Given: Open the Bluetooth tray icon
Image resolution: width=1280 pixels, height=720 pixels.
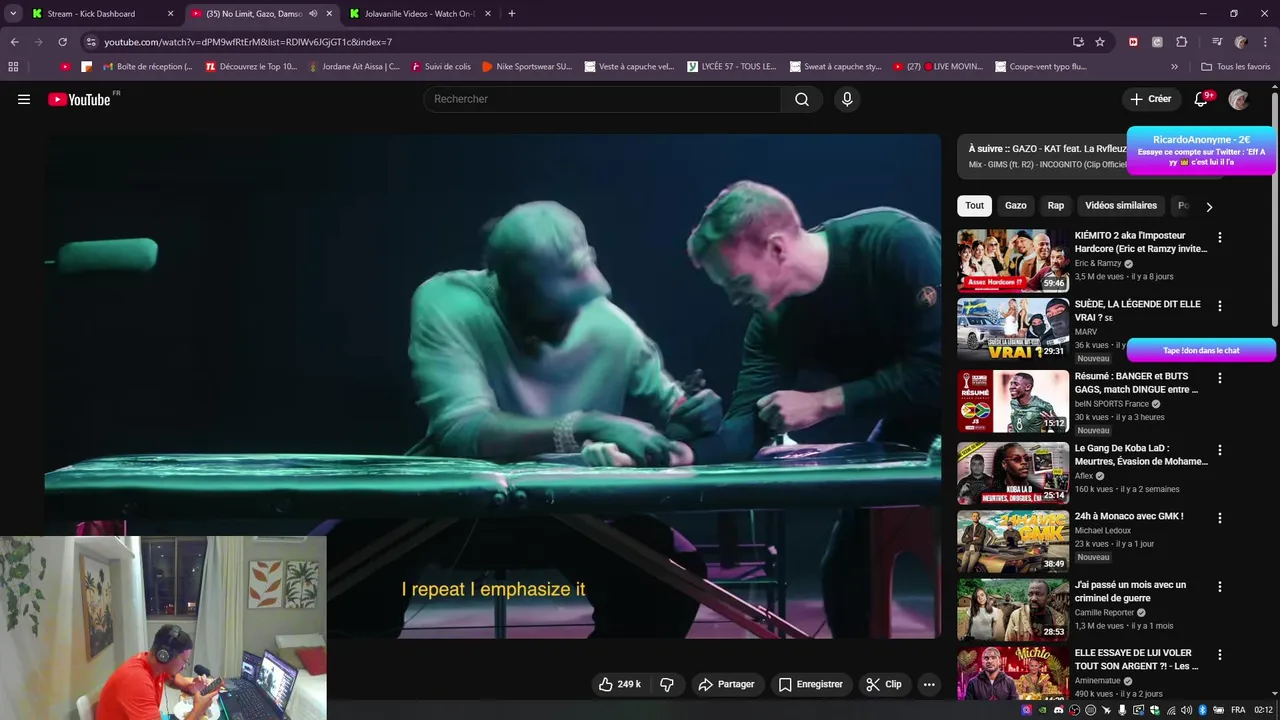Looking at the screenshot, I should [x=1203, y=710].
